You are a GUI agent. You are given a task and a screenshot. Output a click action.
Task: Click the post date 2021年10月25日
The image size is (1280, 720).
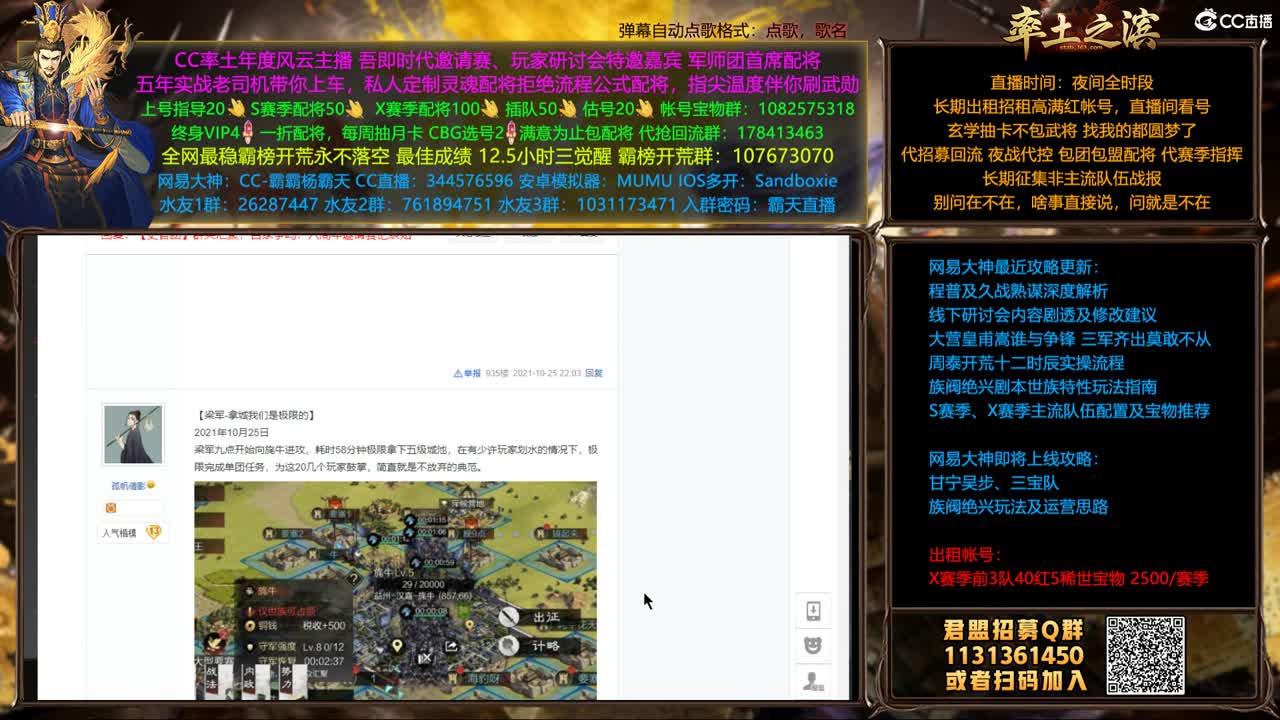tap(232, 432)
